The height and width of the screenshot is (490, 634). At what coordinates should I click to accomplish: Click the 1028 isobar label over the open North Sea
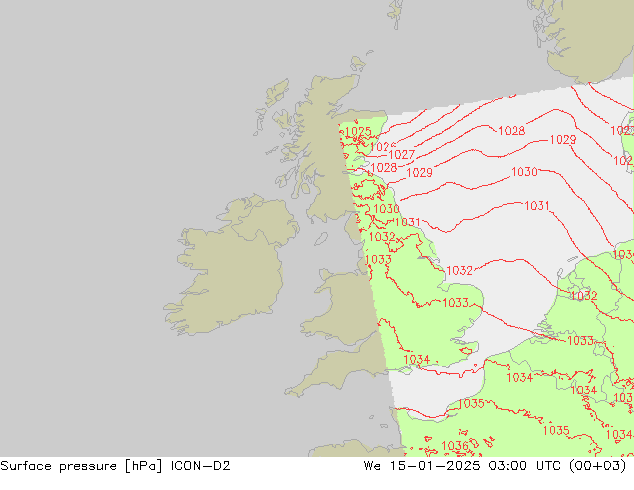tap(511, 131)
